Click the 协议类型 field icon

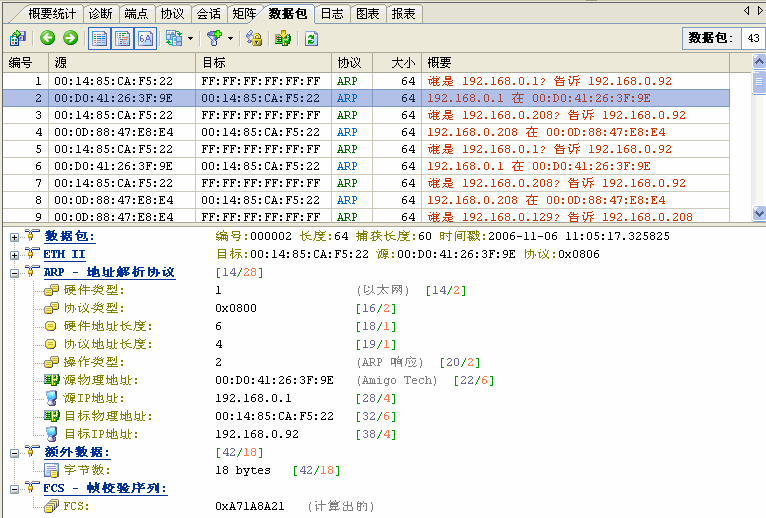pyautogui.click(x=51, y=308)
